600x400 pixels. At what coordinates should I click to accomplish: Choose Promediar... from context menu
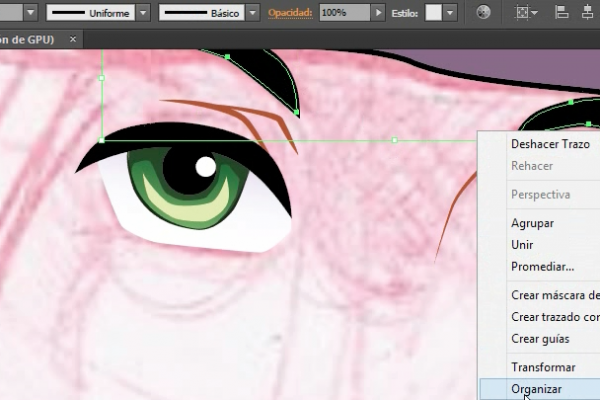542,267
